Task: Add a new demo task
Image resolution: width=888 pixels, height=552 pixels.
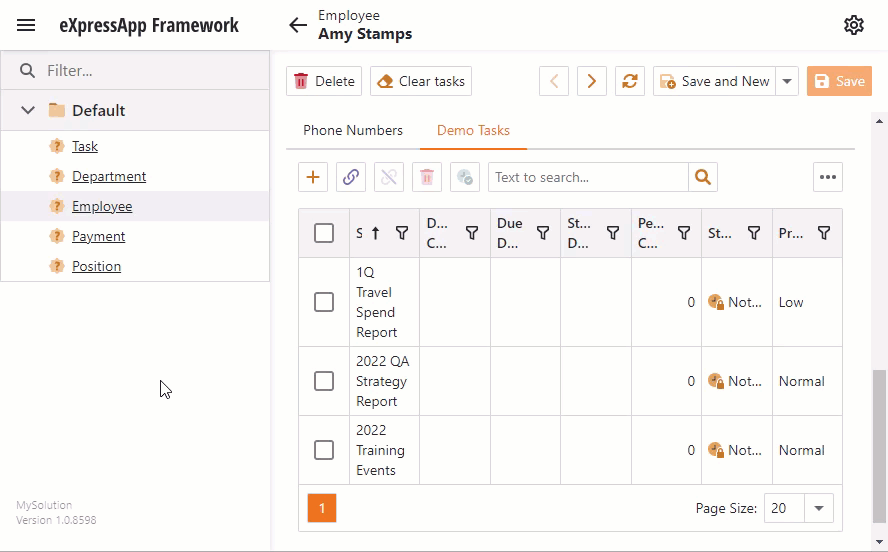Action: point(313,177)
